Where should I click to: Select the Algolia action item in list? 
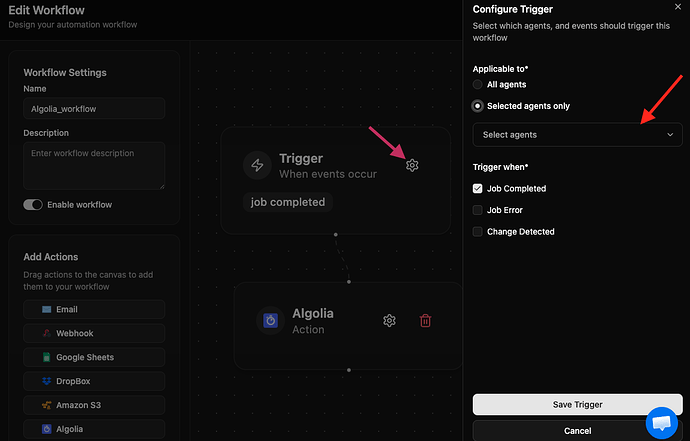[x=94, y=429]
